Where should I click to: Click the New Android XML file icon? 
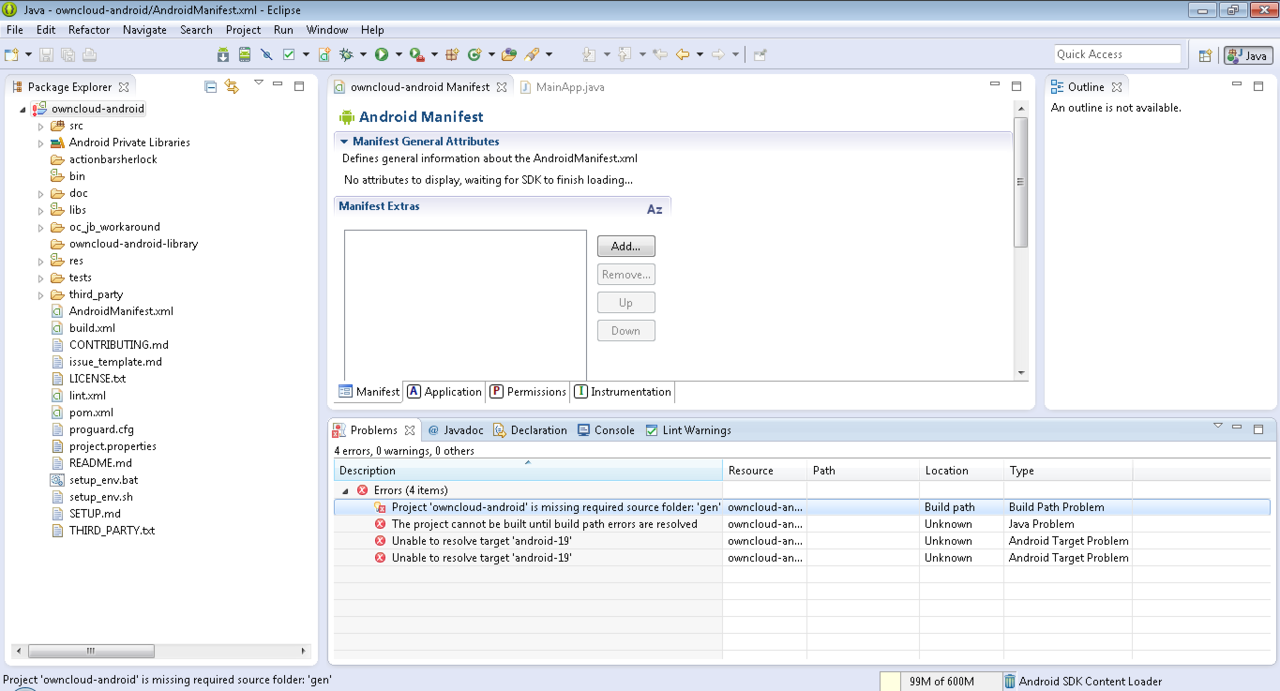tap(324, 54)
